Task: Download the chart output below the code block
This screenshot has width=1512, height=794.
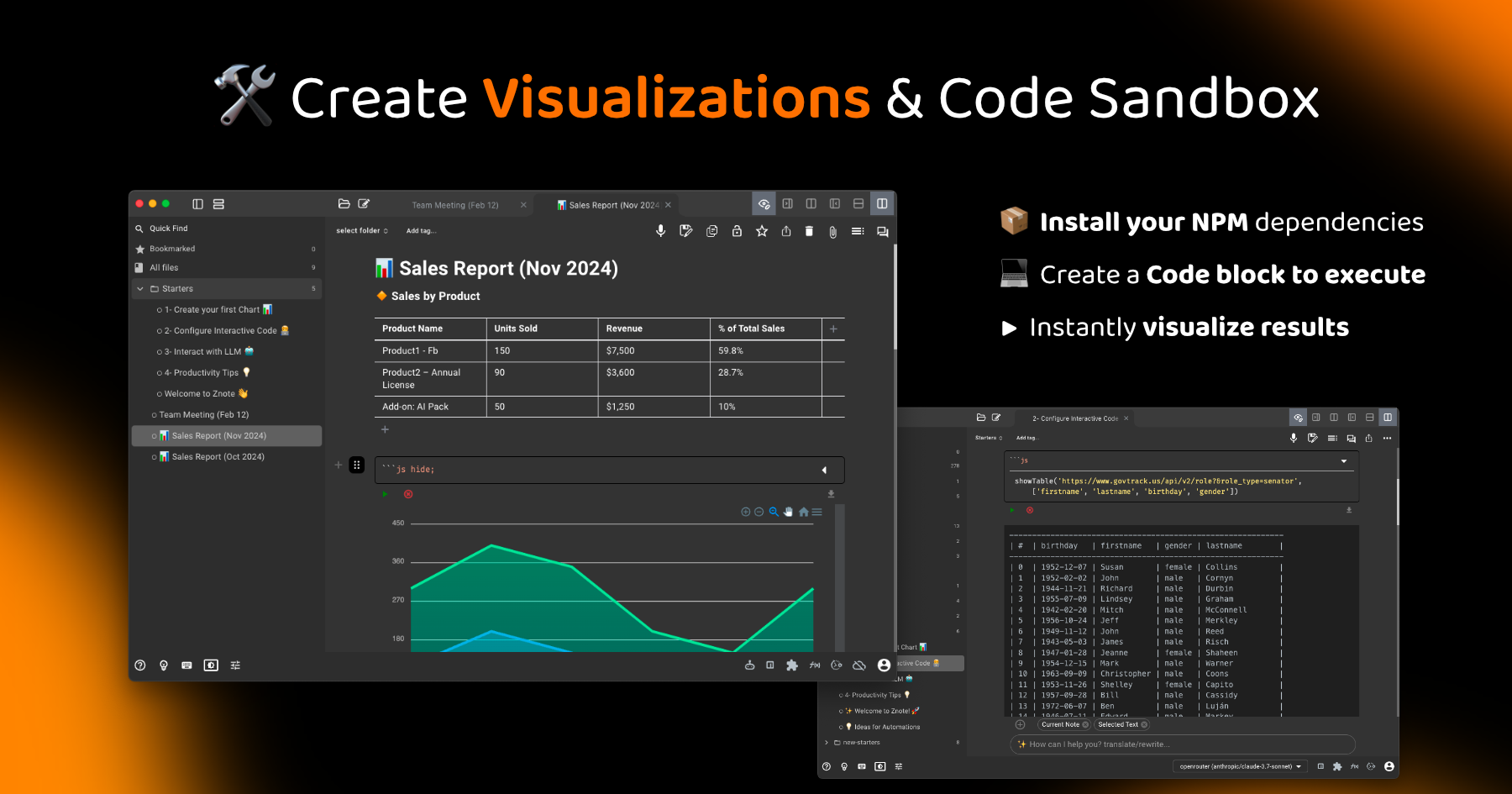Action: coord(831,494)
